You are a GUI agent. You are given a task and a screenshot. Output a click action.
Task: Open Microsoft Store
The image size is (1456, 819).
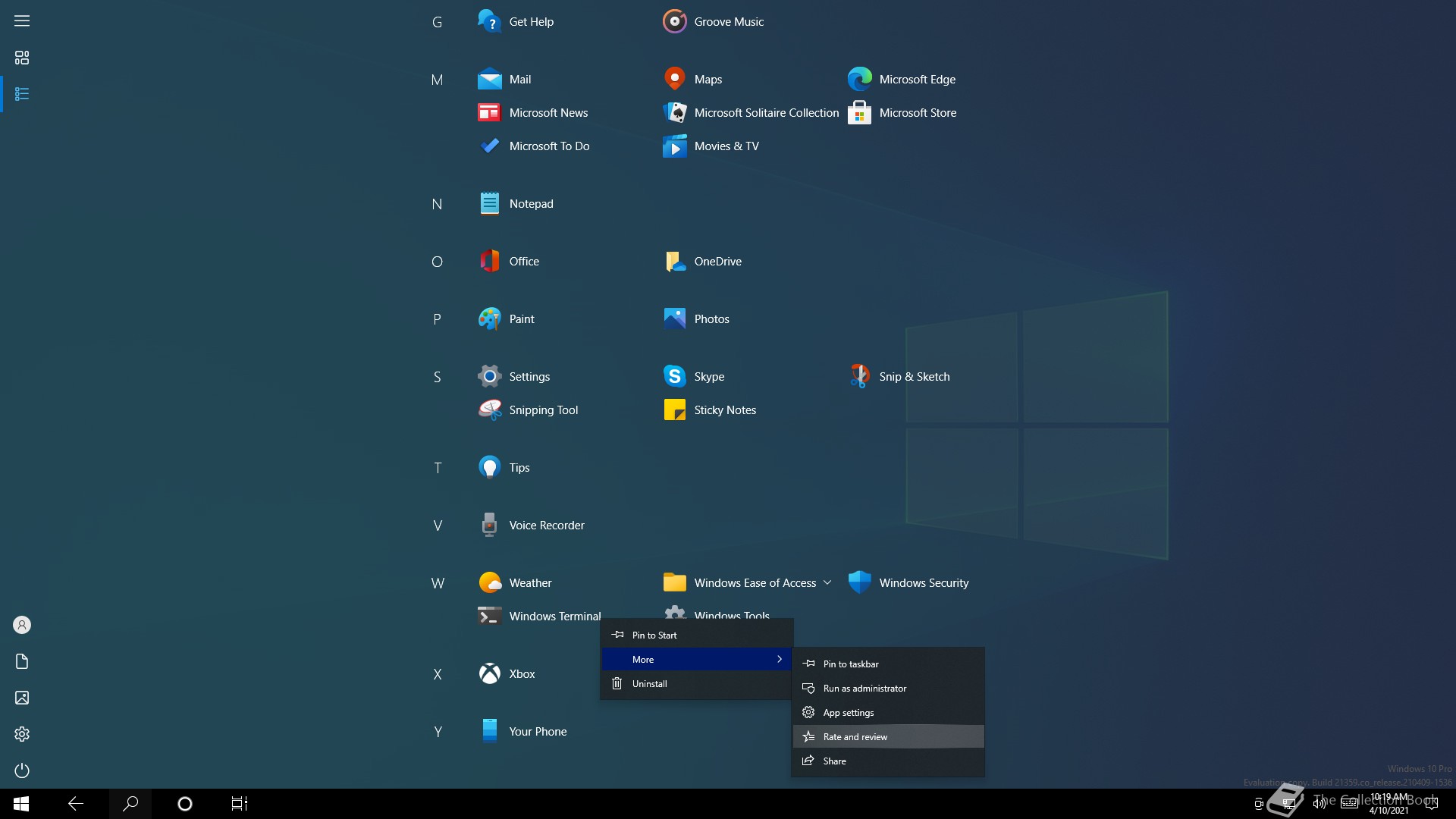tap(902, 112)
